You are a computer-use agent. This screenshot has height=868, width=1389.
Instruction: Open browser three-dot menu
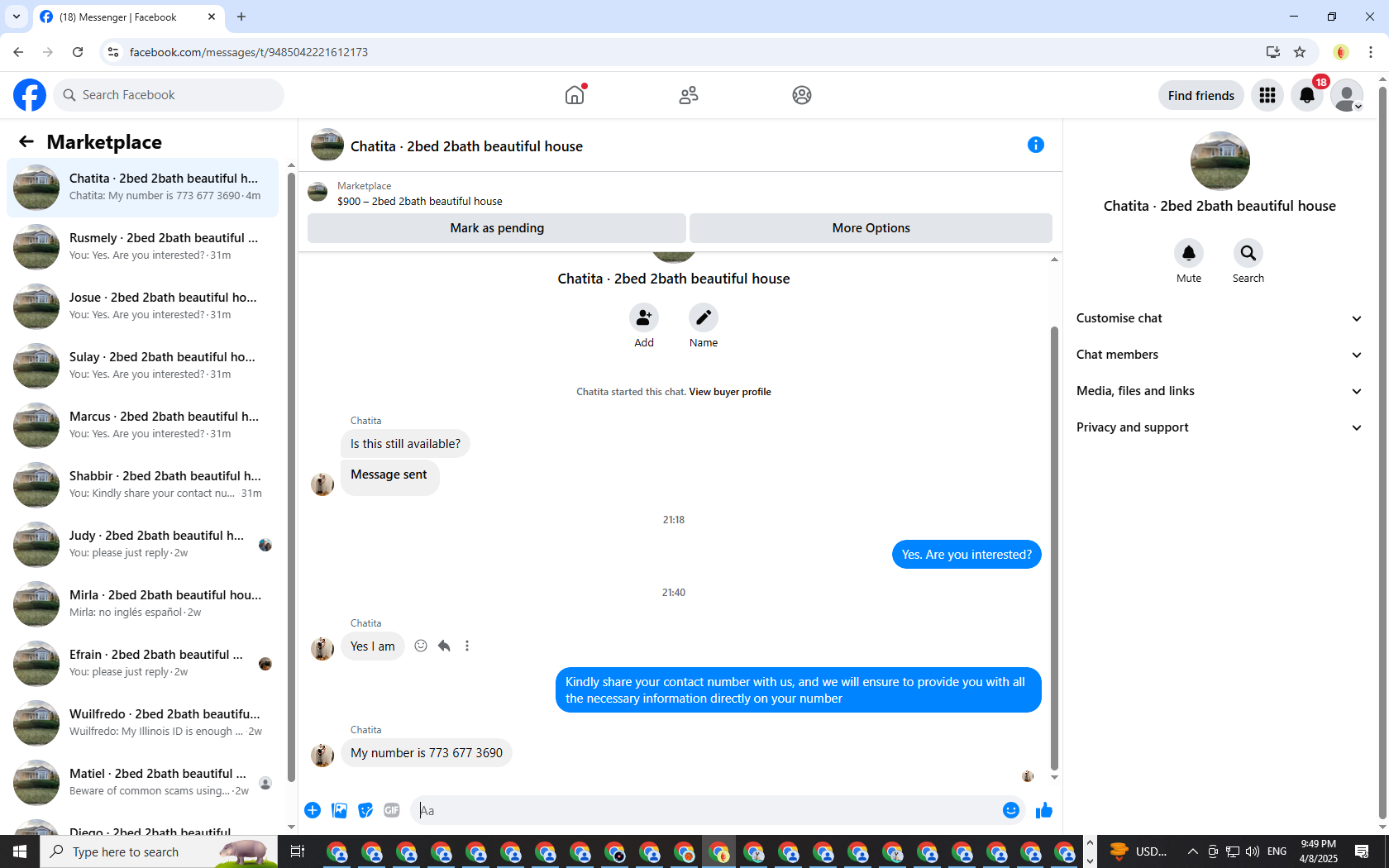click(1371, 52)
